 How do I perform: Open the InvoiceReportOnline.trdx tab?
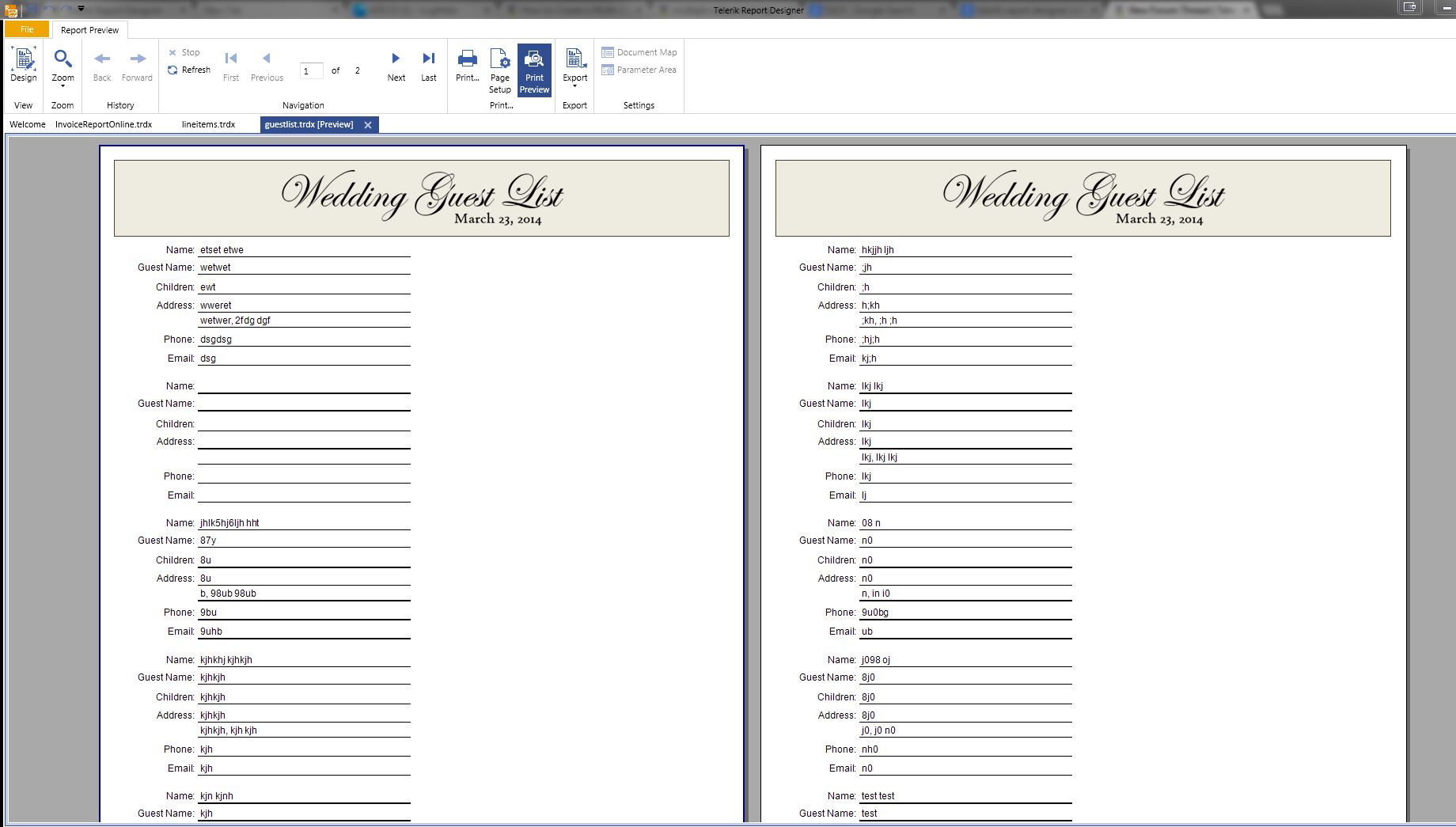click(104, 124)
